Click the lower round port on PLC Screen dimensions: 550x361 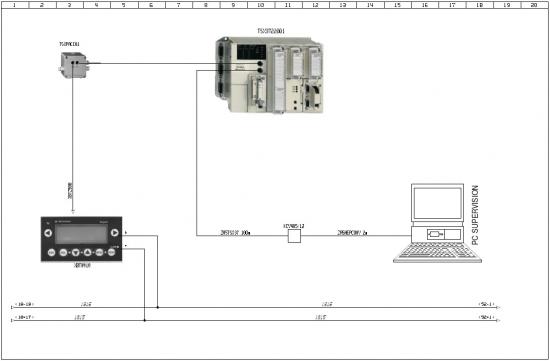point(260,71)
